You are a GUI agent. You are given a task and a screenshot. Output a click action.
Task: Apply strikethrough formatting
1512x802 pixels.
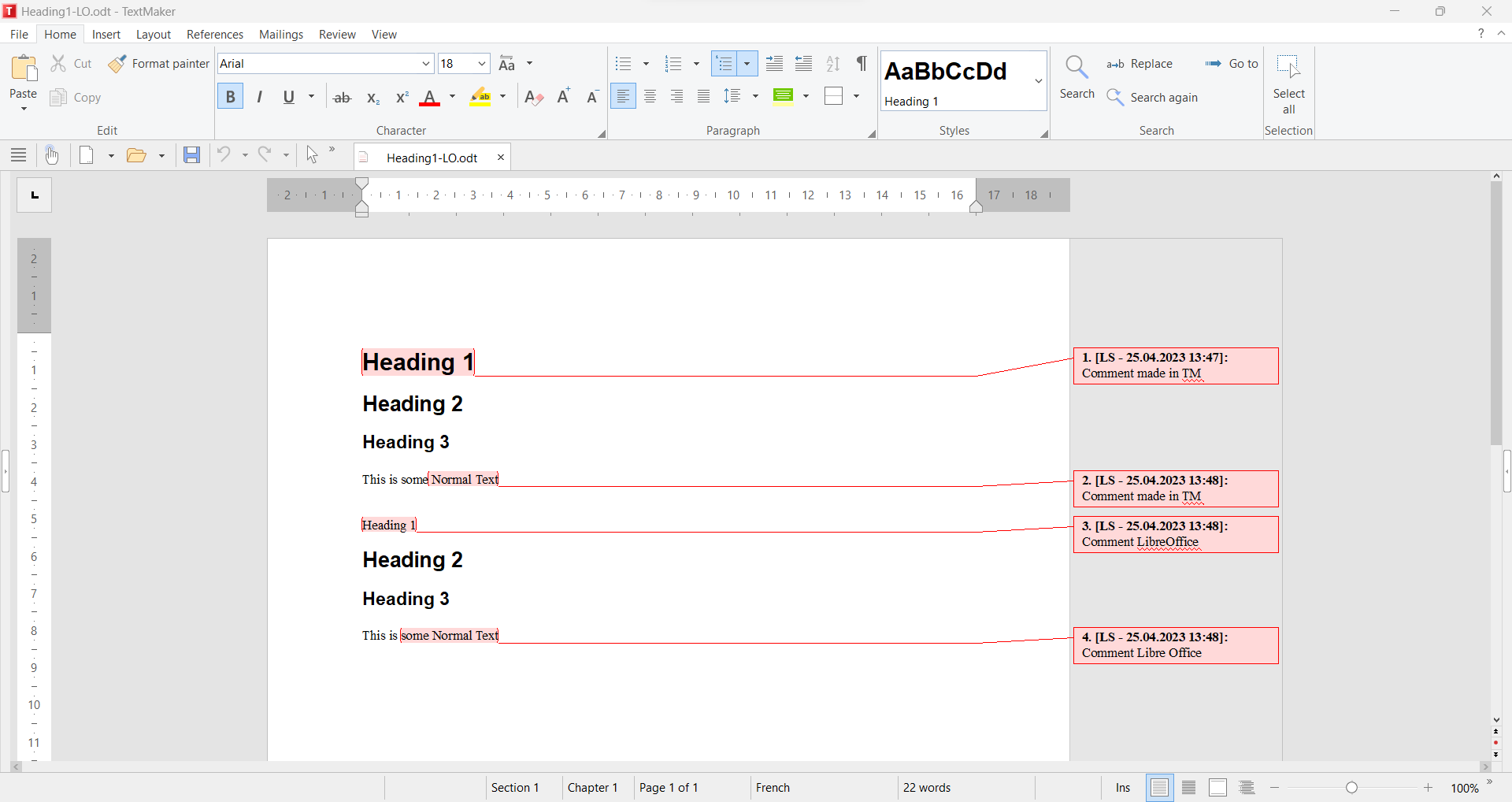[x=342, y=98]
